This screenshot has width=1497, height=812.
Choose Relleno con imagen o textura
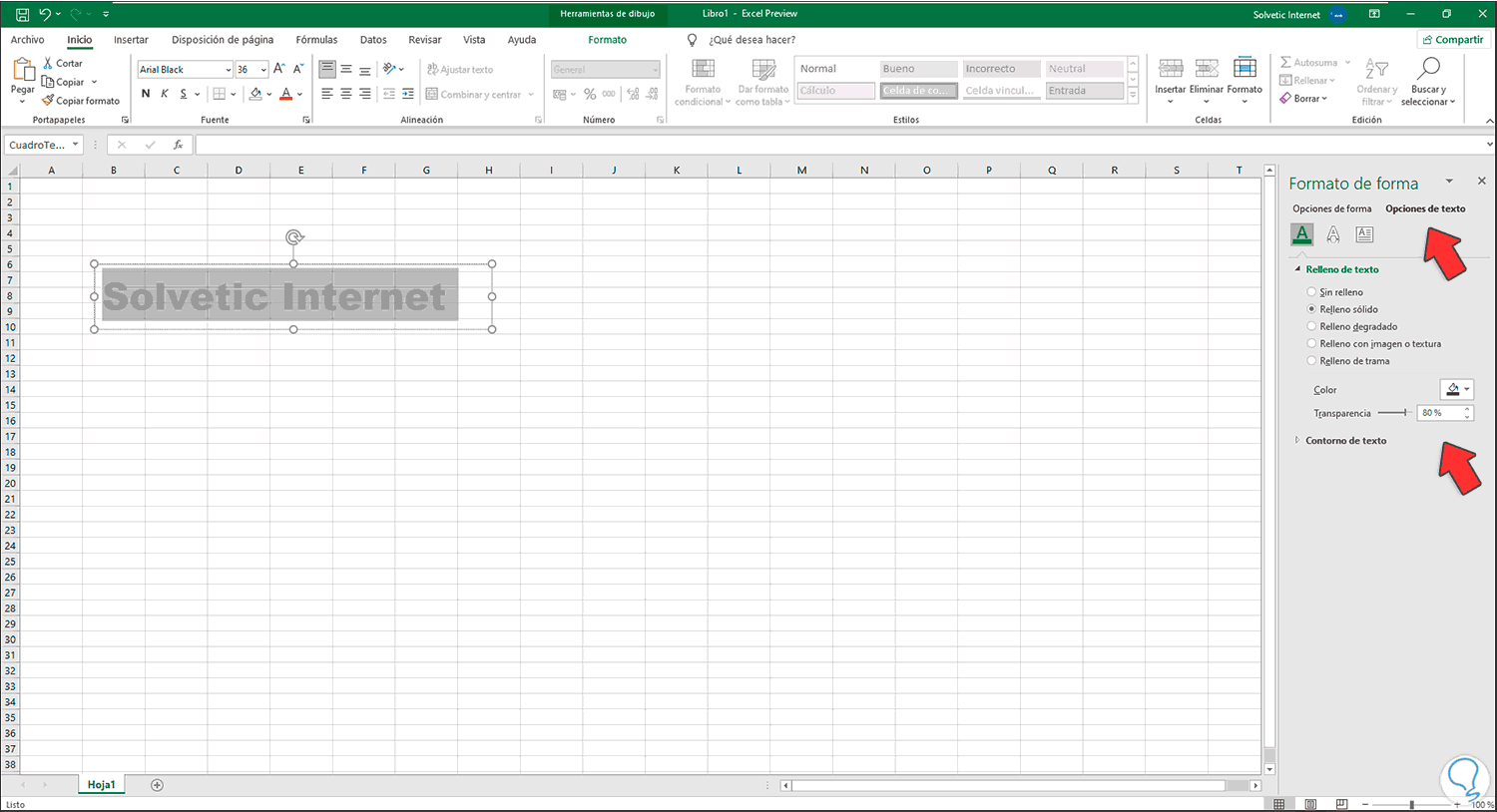[1311, 344]
